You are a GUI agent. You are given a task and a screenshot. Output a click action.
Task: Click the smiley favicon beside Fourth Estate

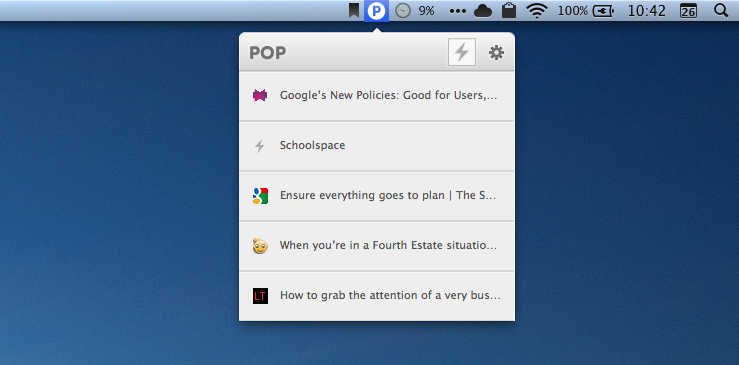pos(260,246)
